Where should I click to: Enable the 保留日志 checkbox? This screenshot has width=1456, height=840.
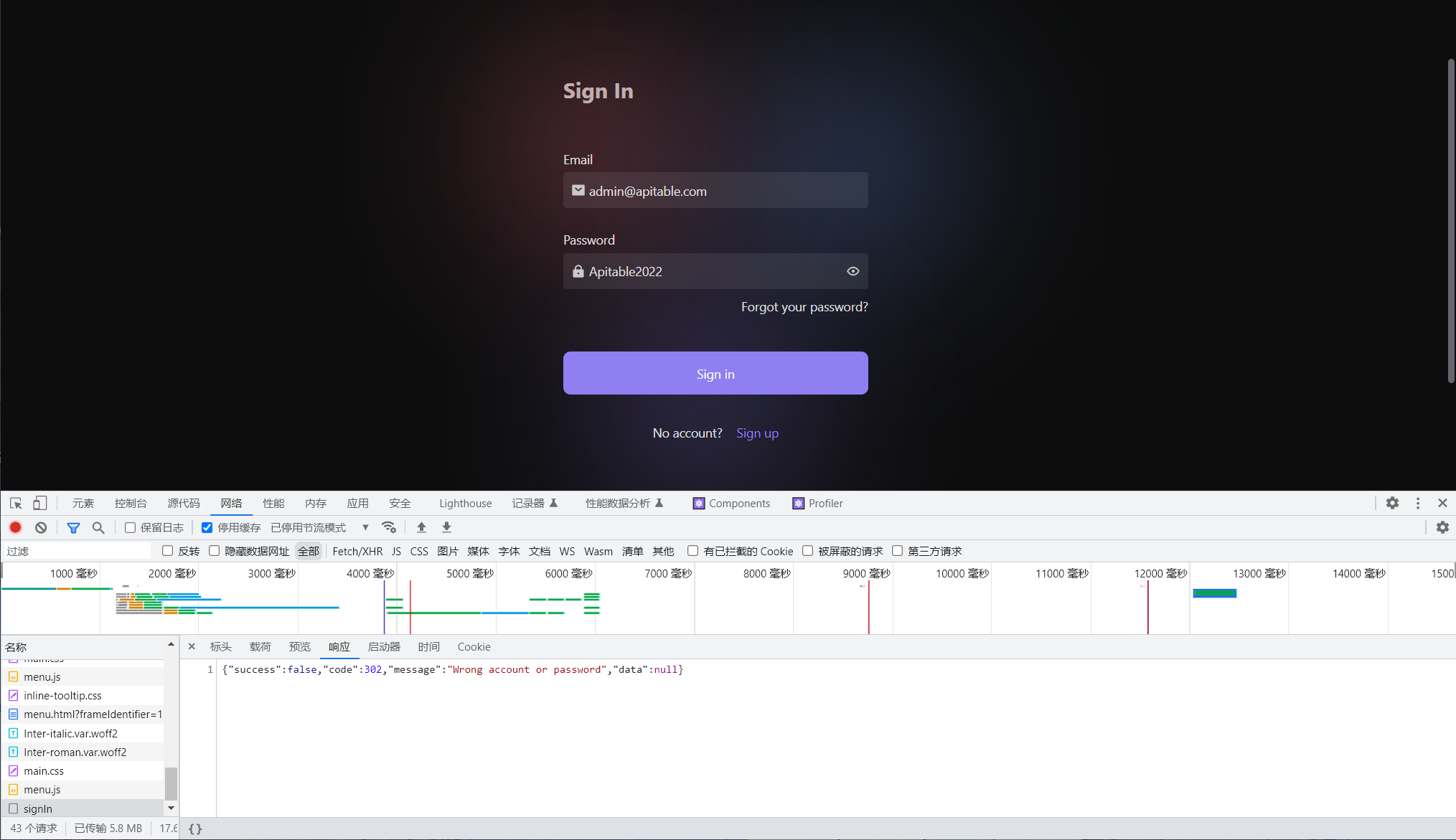pyautogui.click(x=130, y=527)
